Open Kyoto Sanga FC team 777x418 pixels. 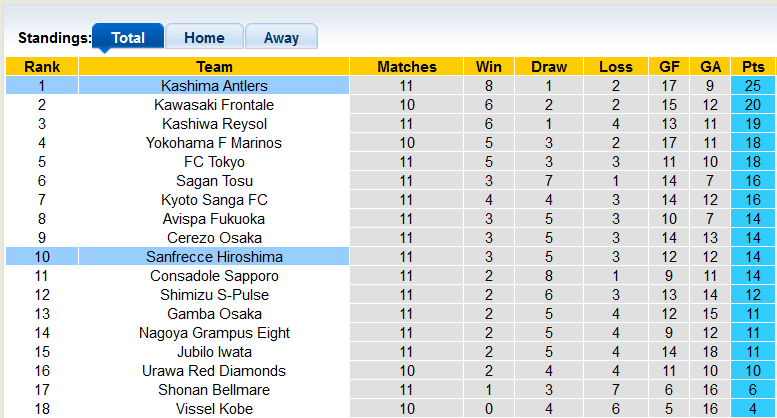point(214,200)
